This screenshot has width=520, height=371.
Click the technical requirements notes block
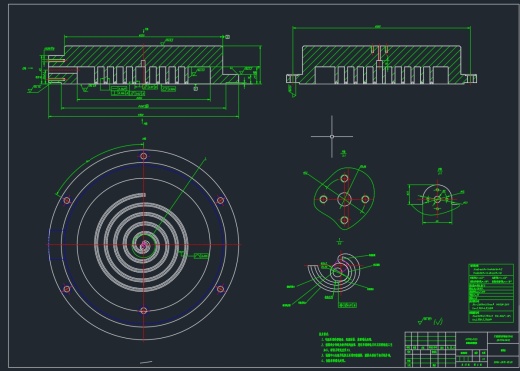click(355, 347)
